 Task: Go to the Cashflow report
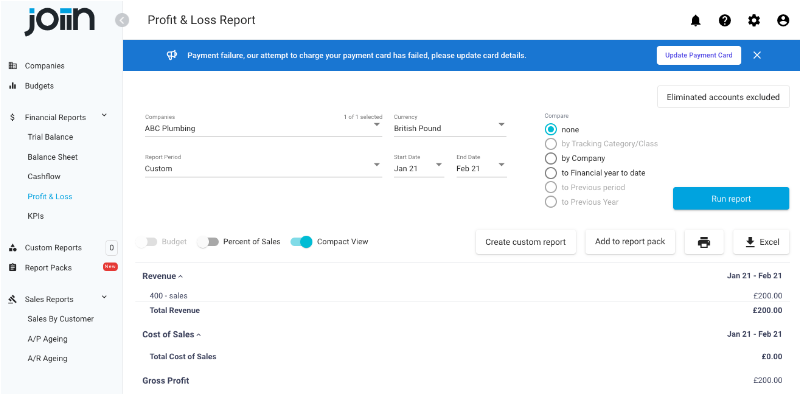(x=44, y=177)
